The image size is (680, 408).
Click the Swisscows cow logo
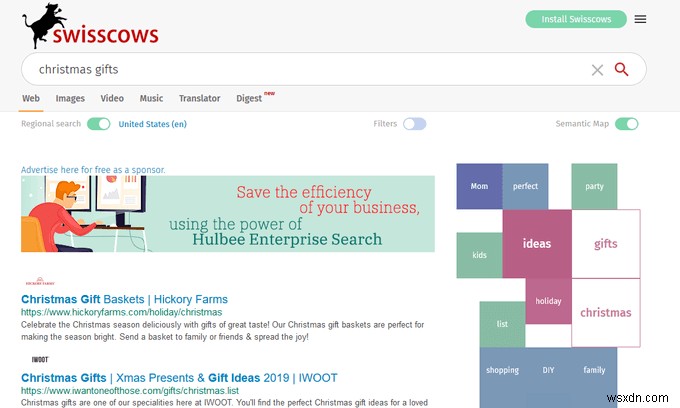coord(90,26)
